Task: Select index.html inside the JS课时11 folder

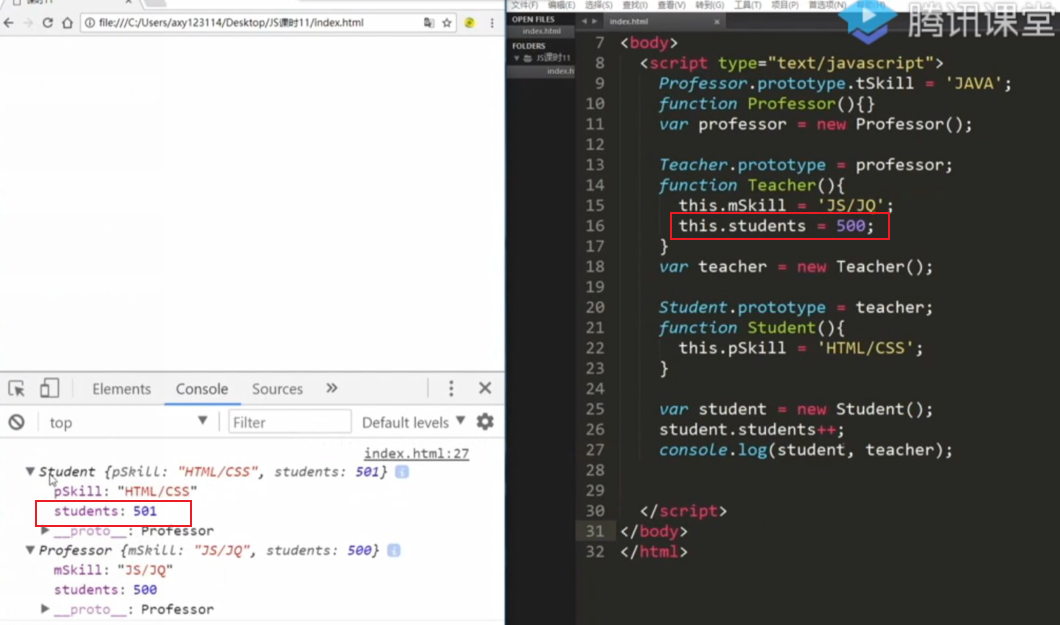Action: tap(560, 70)
